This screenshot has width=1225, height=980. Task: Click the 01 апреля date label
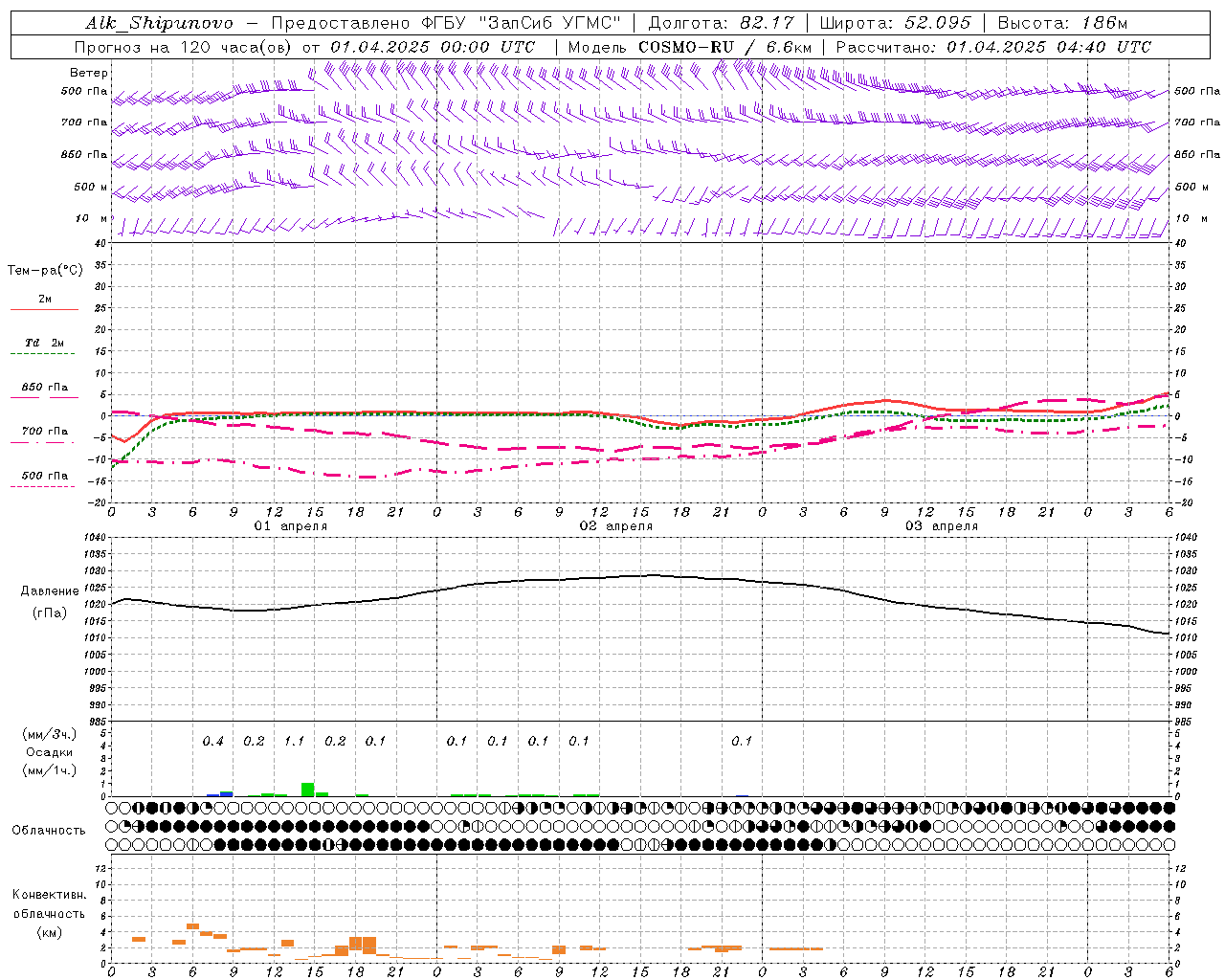(x=291, y=525)
